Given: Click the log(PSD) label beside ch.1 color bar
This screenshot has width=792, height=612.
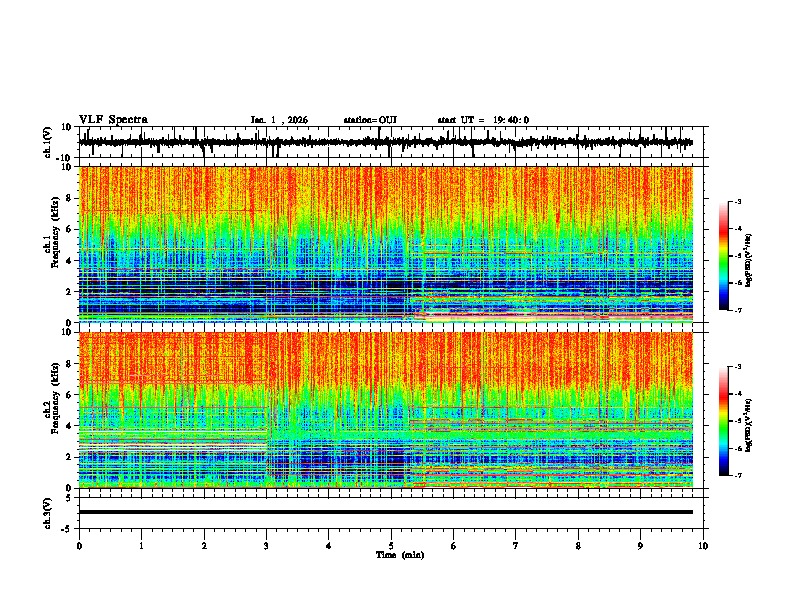Looking at the screenshot, I should [749, 260].
